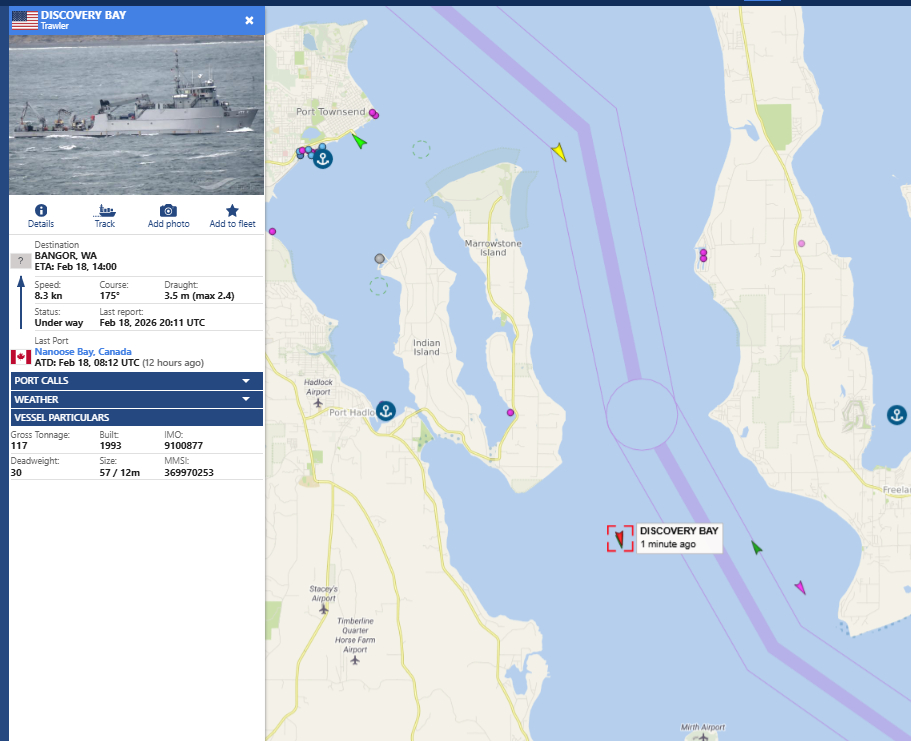
Task: Close the Discovery Bay vessel panel
Action: tap(249, 20)
